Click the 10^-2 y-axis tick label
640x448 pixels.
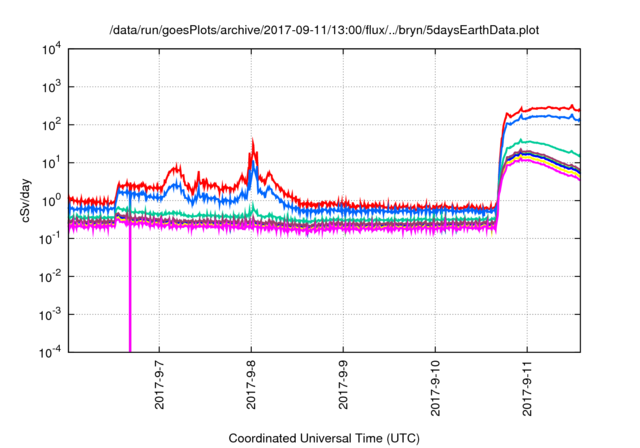click(51, 277)
